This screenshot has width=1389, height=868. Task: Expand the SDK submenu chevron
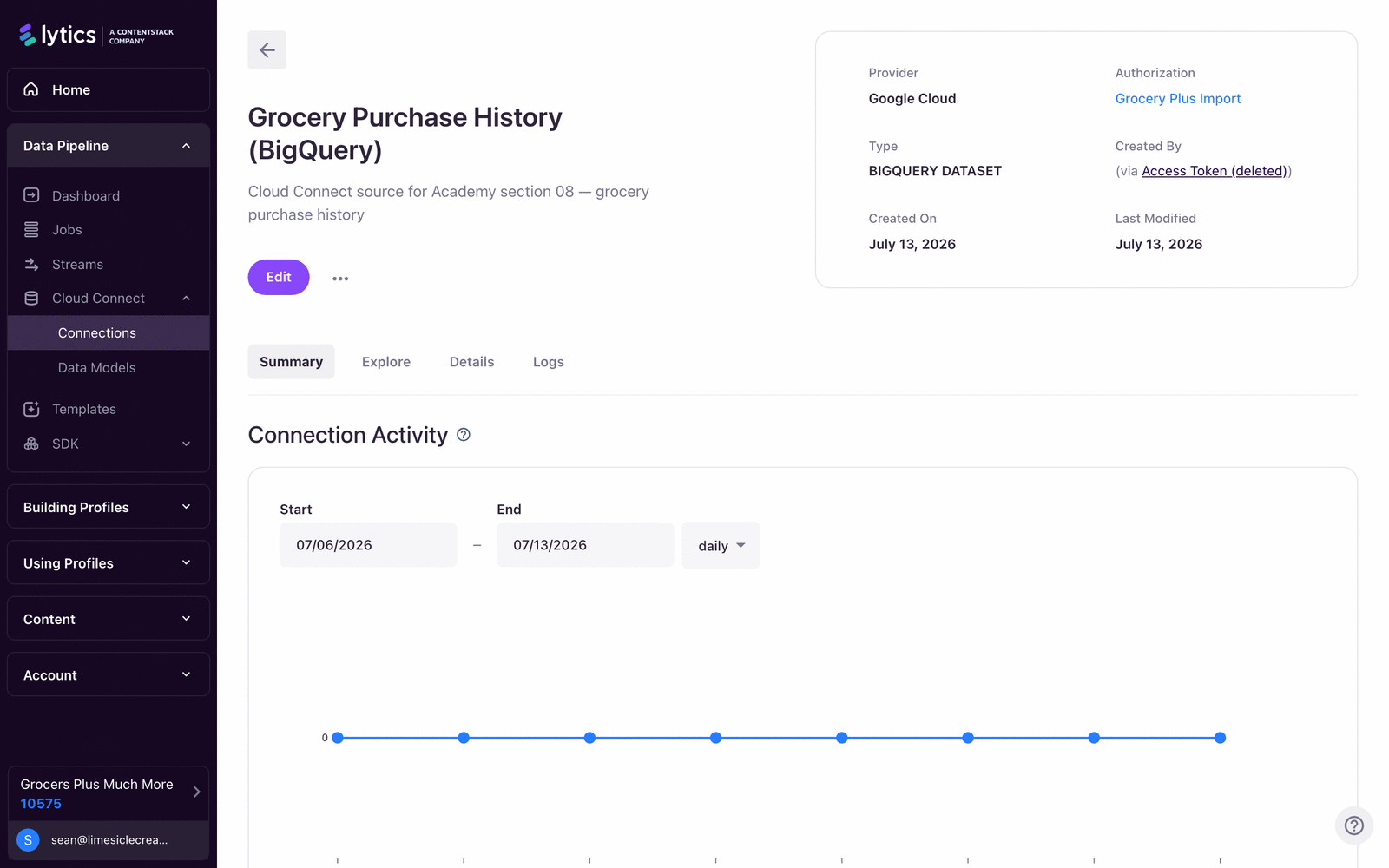186,444
